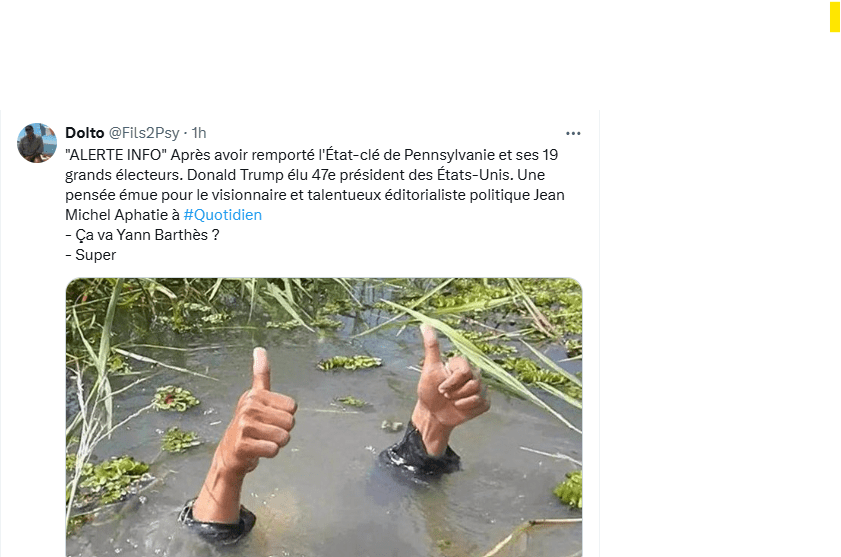This screenshot has height=557, width=841.
Task: Open Dolto's profile avatar
Action: [x=37, y=143]
